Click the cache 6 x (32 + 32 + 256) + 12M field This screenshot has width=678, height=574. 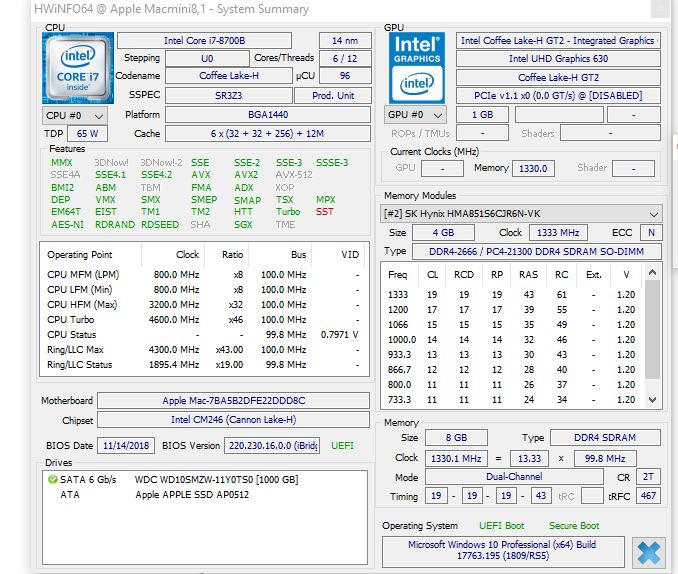pyautogui.click(x=268, y=134)
